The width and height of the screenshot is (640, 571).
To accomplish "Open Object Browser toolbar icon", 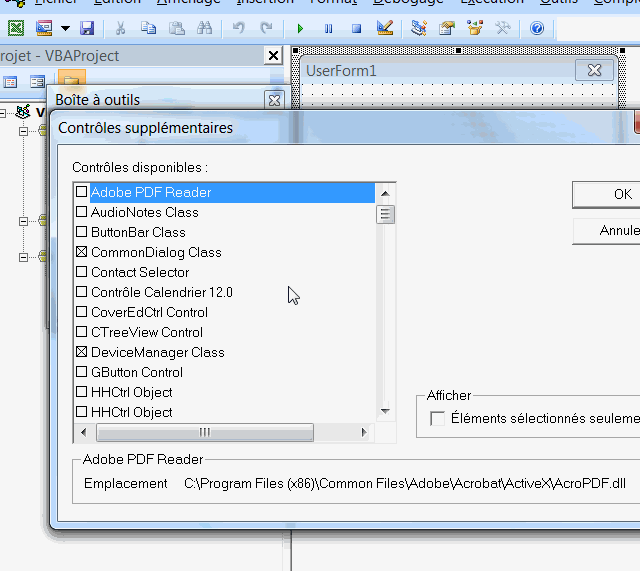I will (x=475, y=28).
